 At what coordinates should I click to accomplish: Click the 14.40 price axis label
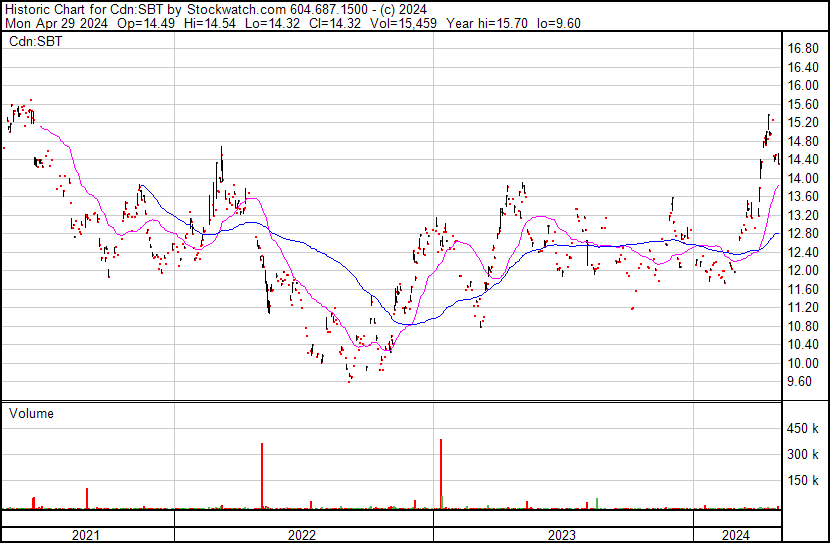pyautogui.click(x=803, y=159)
